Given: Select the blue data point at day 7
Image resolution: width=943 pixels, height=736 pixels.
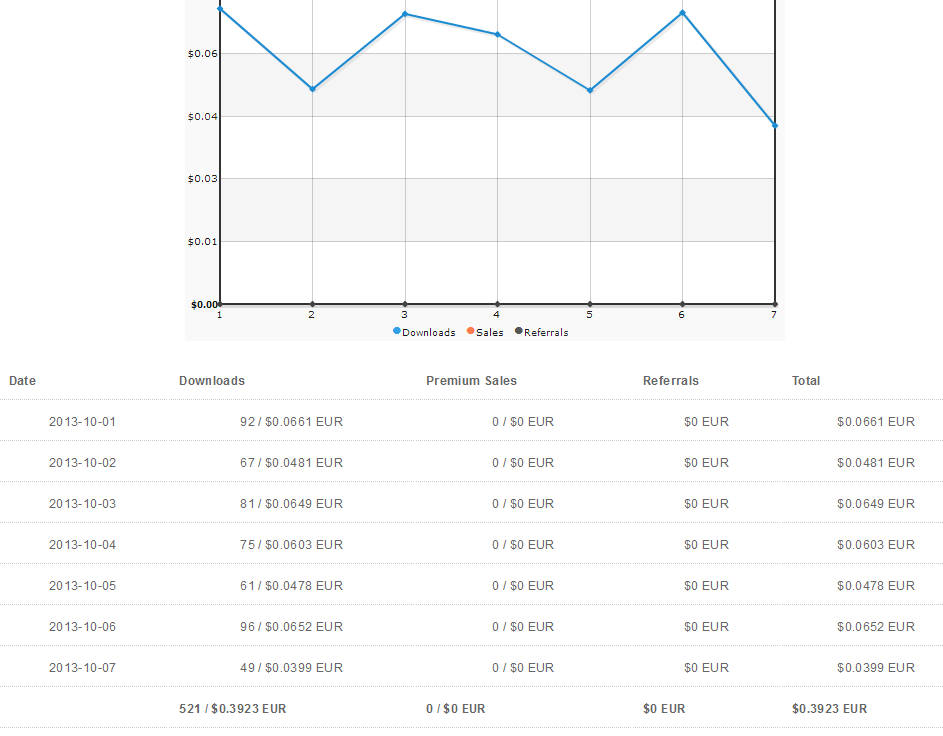Looking at the screenshot, I should tap(774, 125).
